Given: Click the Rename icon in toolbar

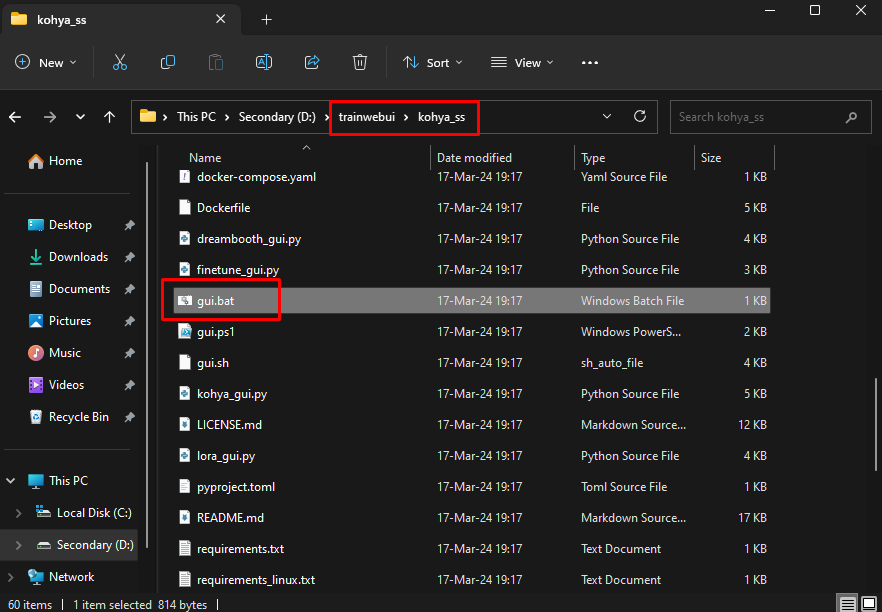Looking at the screenshot, I should [264, 62].
